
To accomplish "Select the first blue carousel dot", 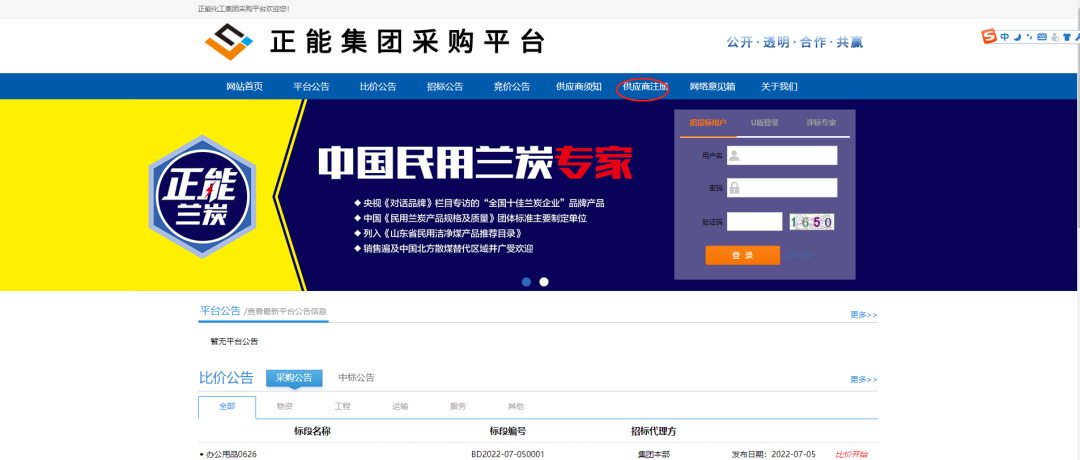I will [526, 282].
